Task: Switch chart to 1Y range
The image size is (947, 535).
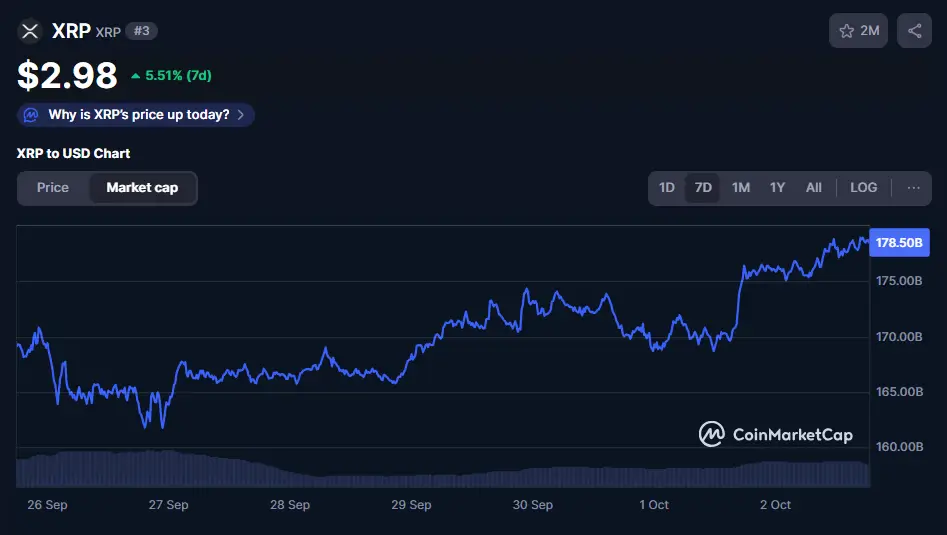Action: [x=777, y=188]
